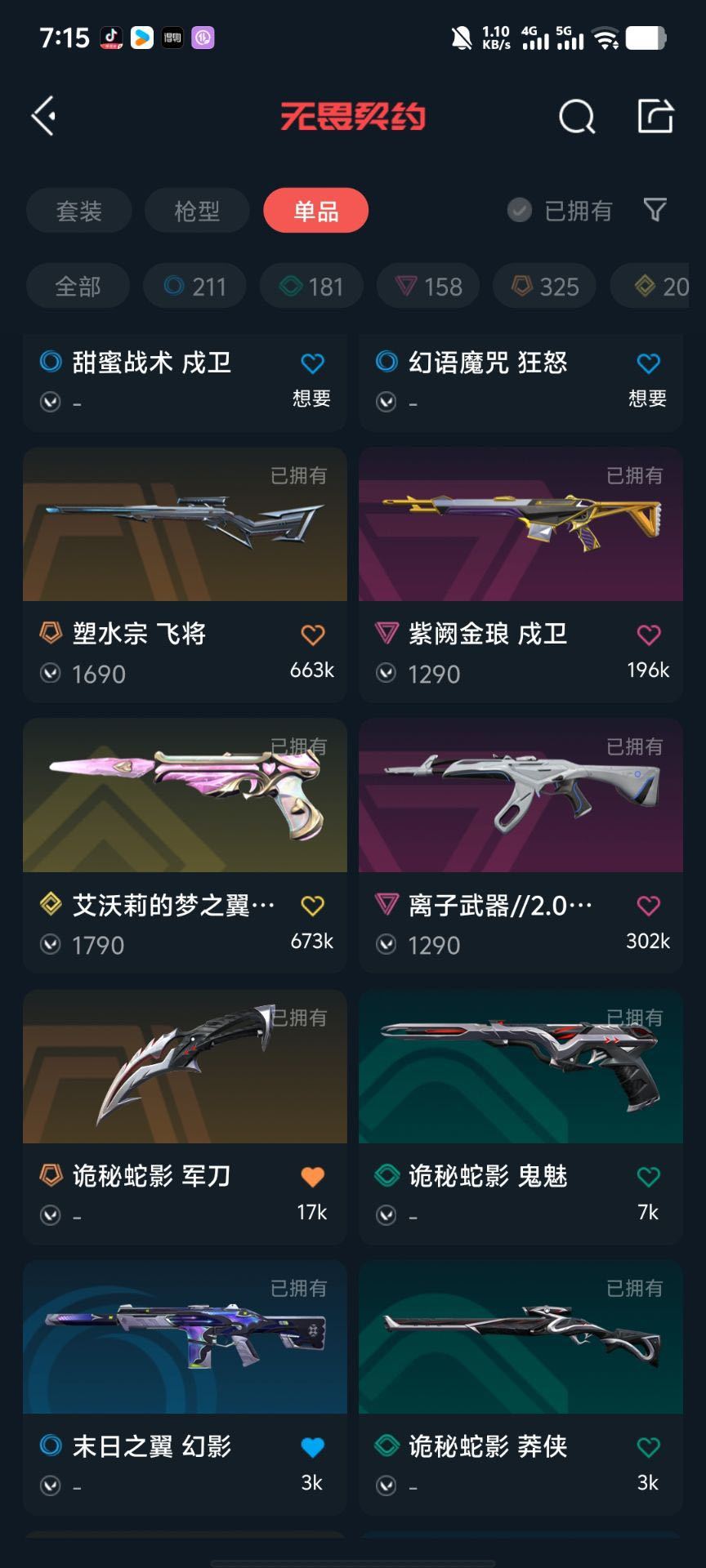Select the 单品 tab
Screen dimensions: 706x1568
[316, 211]
